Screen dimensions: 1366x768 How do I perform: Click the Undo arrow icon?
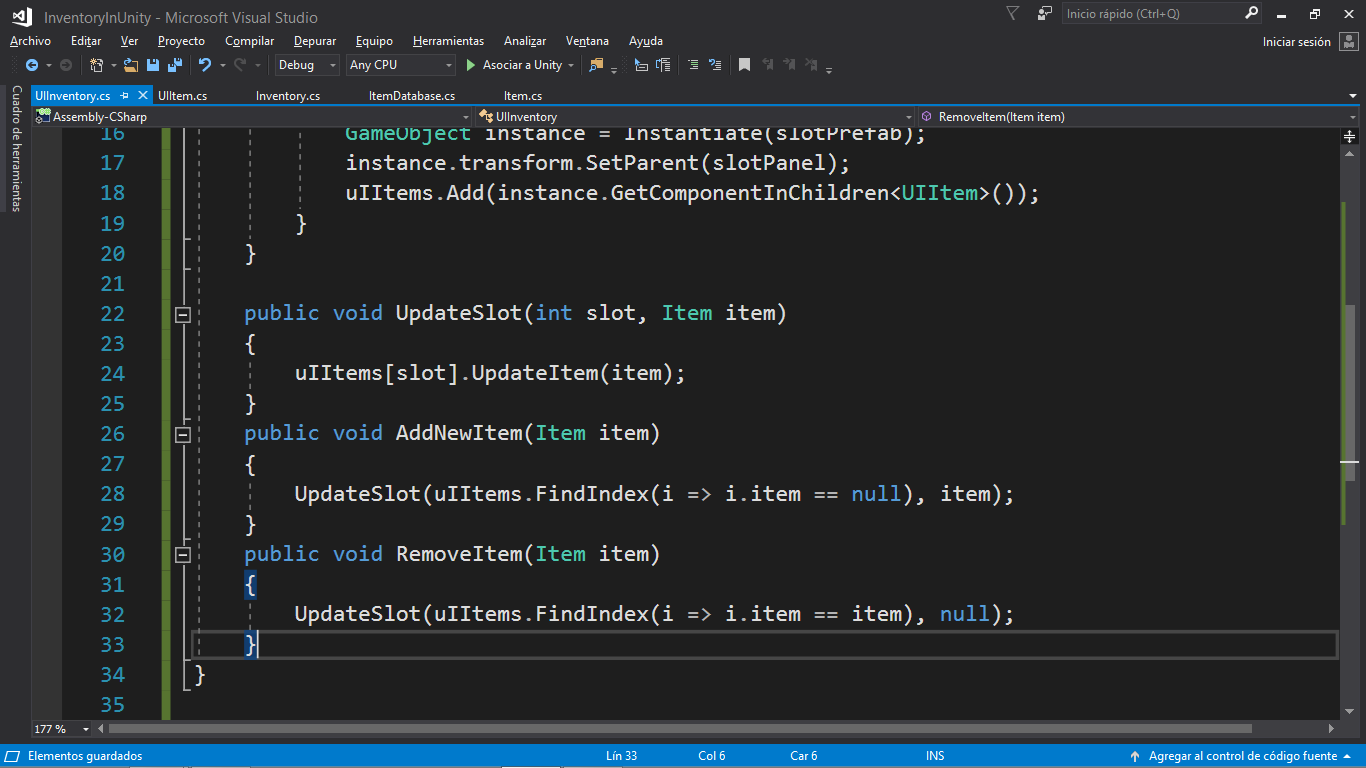click(205, 65)
